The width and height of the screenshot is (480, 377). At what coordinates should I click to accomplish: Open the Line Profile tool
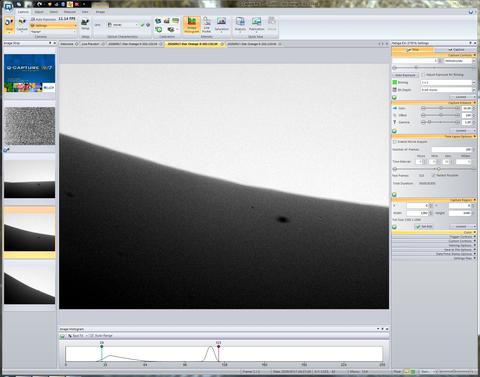[207, 25]
